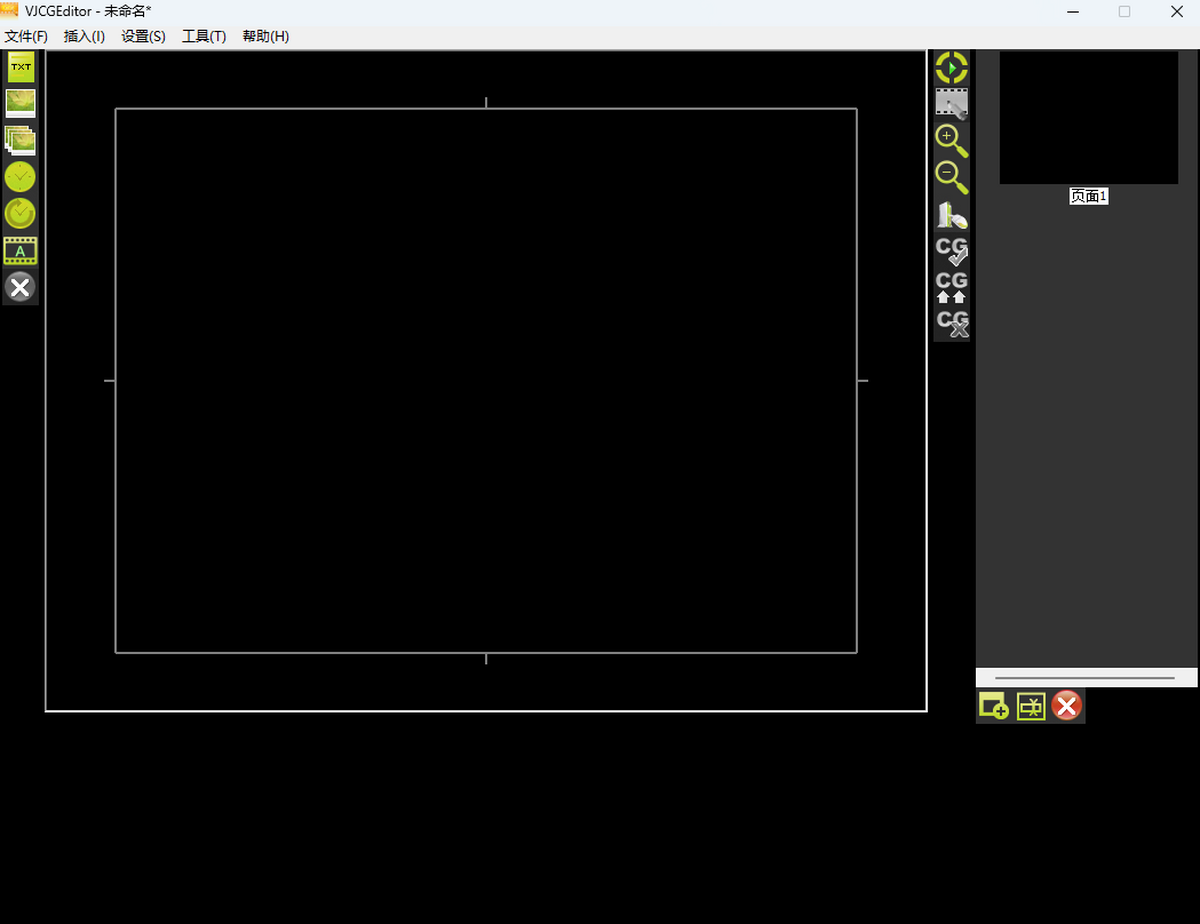The height and width of the screenshot is (924, 1200).
Task: Add a clock element with plain clock icon
Action: (20, 177)
